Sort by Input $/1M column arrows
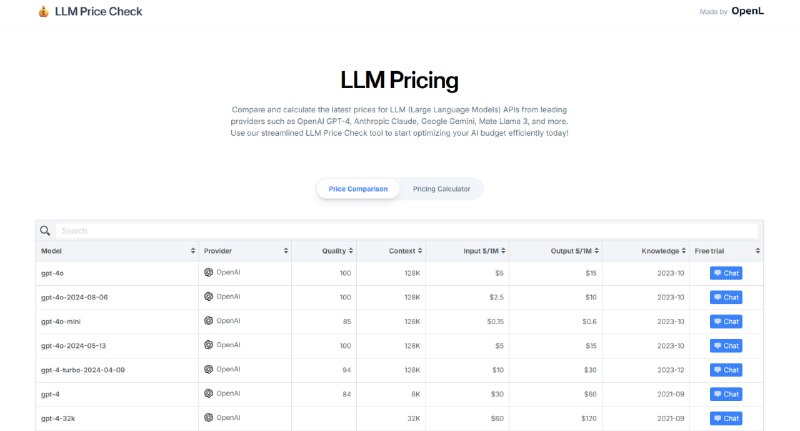Image resolution: width=800 pixels, height=431 pixels. (503, 251)
